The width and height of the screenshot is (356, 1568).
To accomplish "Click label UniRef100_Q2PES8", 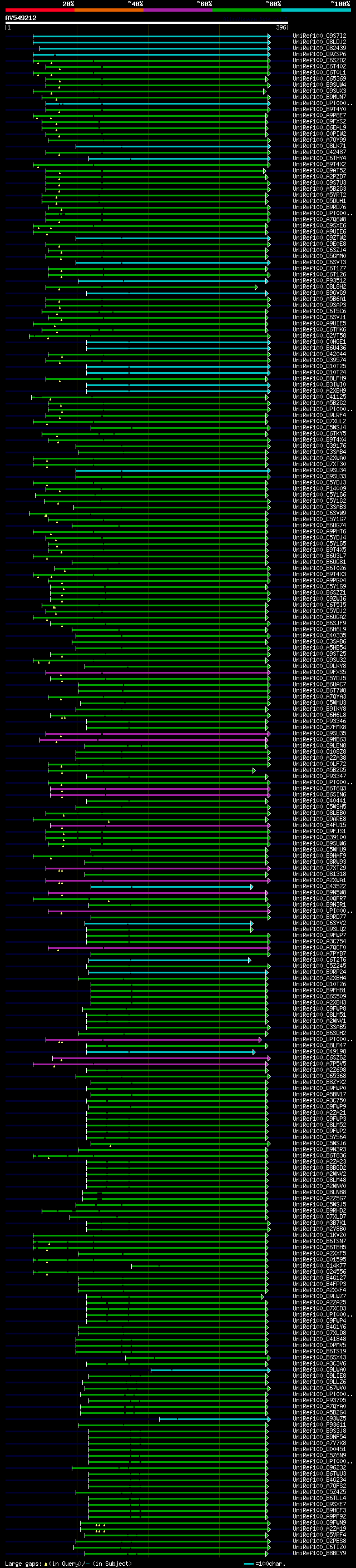I will point(319,1541).
